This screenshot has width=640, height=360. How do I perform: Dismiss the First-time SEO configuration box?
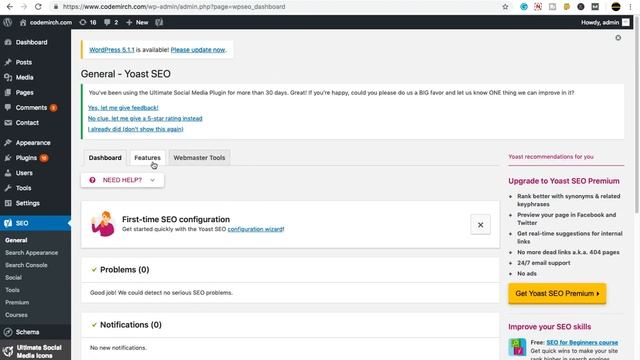coord(480,225)
